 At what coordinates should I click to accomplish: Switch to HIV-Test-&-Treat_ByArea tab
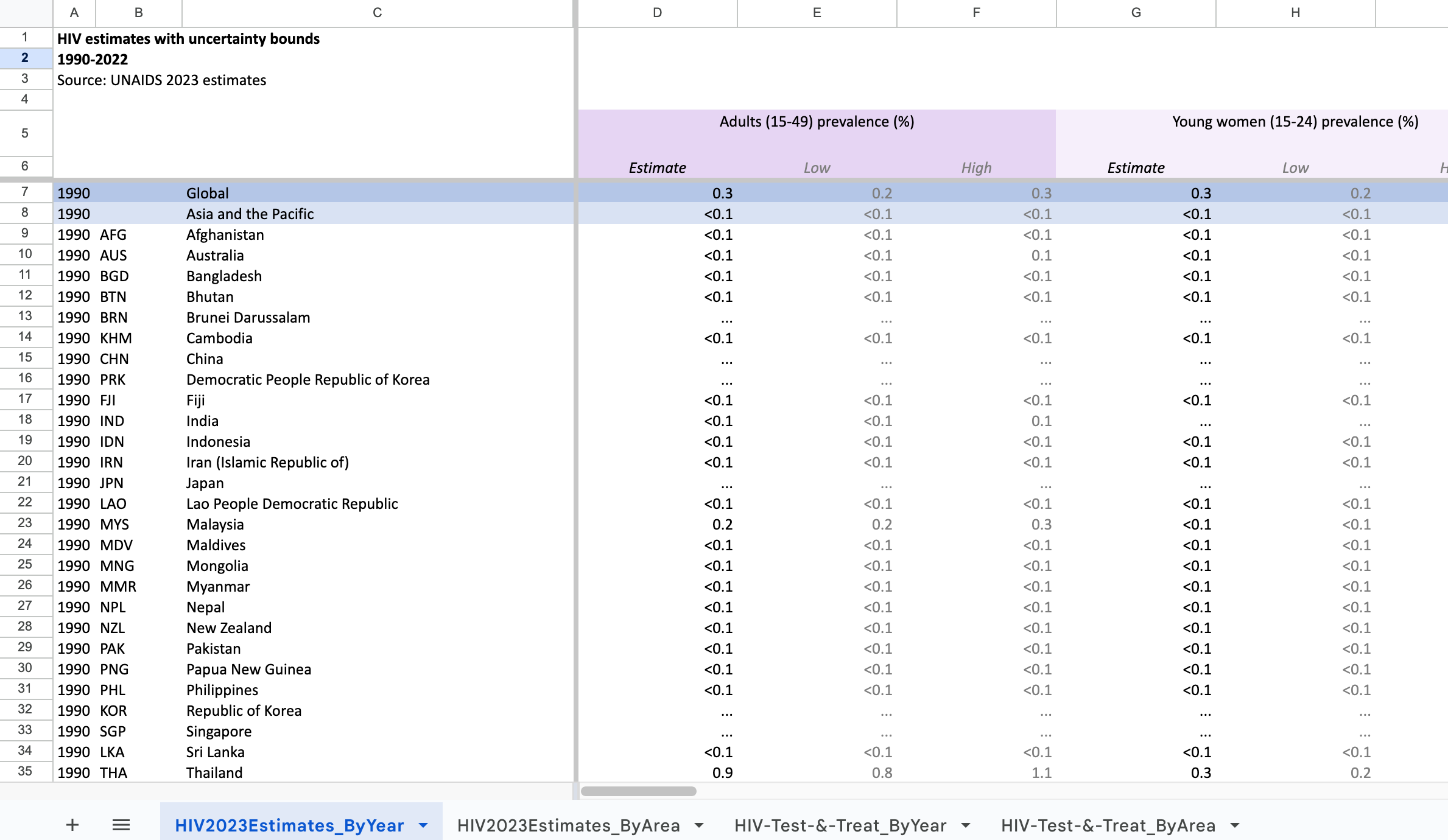tap(1108, 825)
